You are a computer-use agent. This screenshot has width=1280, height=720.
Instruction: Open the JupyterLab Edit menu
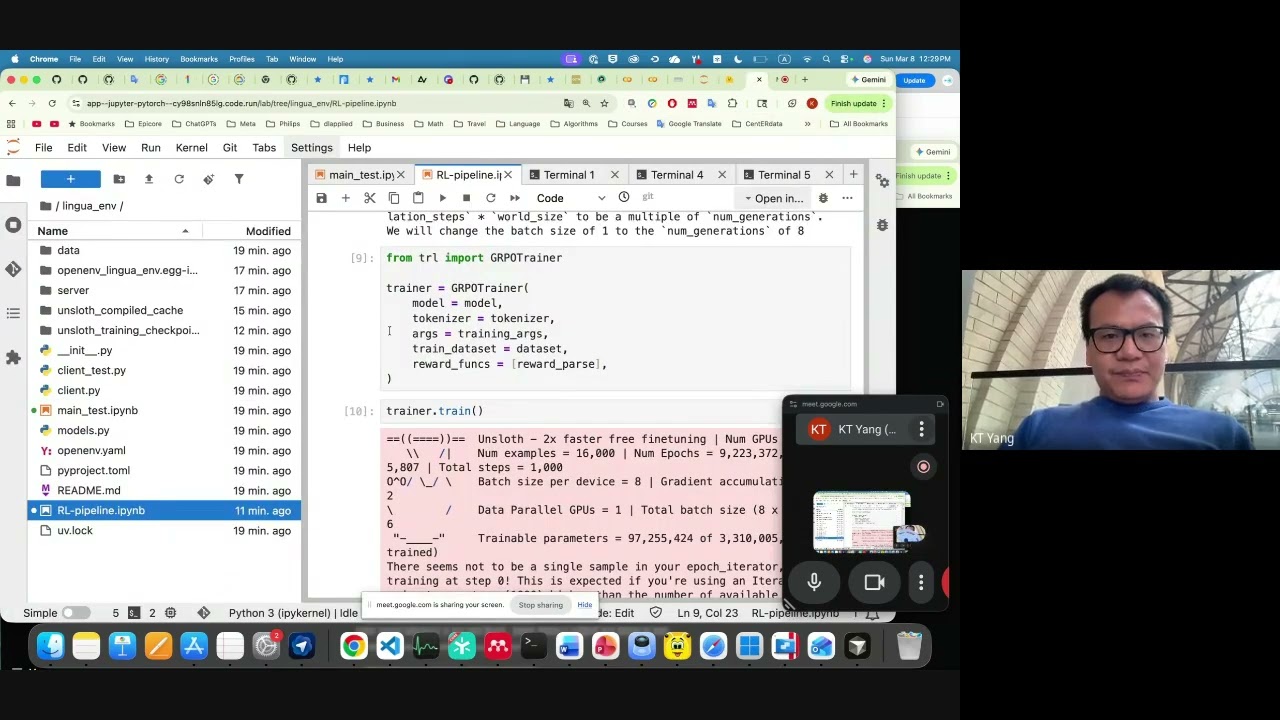pyautogui.click(x=77, y=148)
